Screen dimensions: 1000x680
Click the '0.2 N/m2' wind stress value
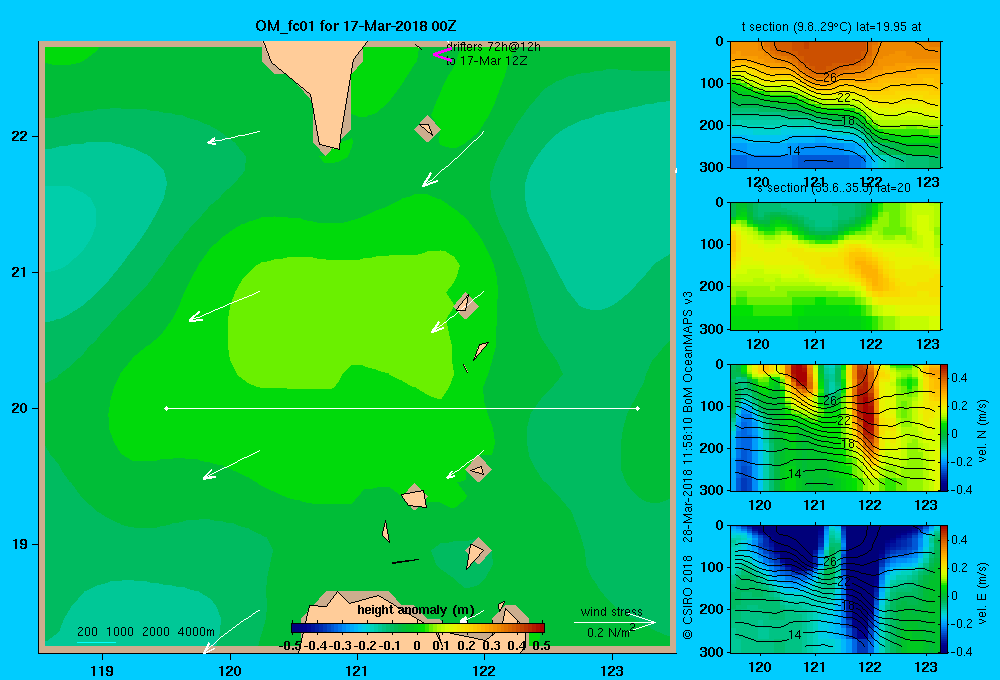click(611, 632)
